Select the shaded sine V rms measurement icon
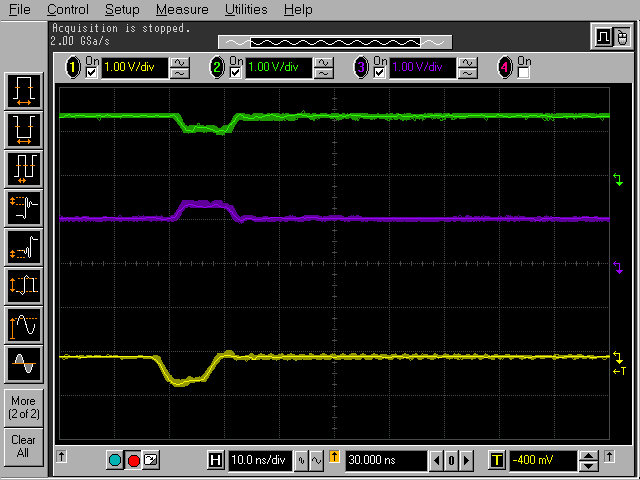This screenshot has width=640, height=480. click(x=23, y=364)
